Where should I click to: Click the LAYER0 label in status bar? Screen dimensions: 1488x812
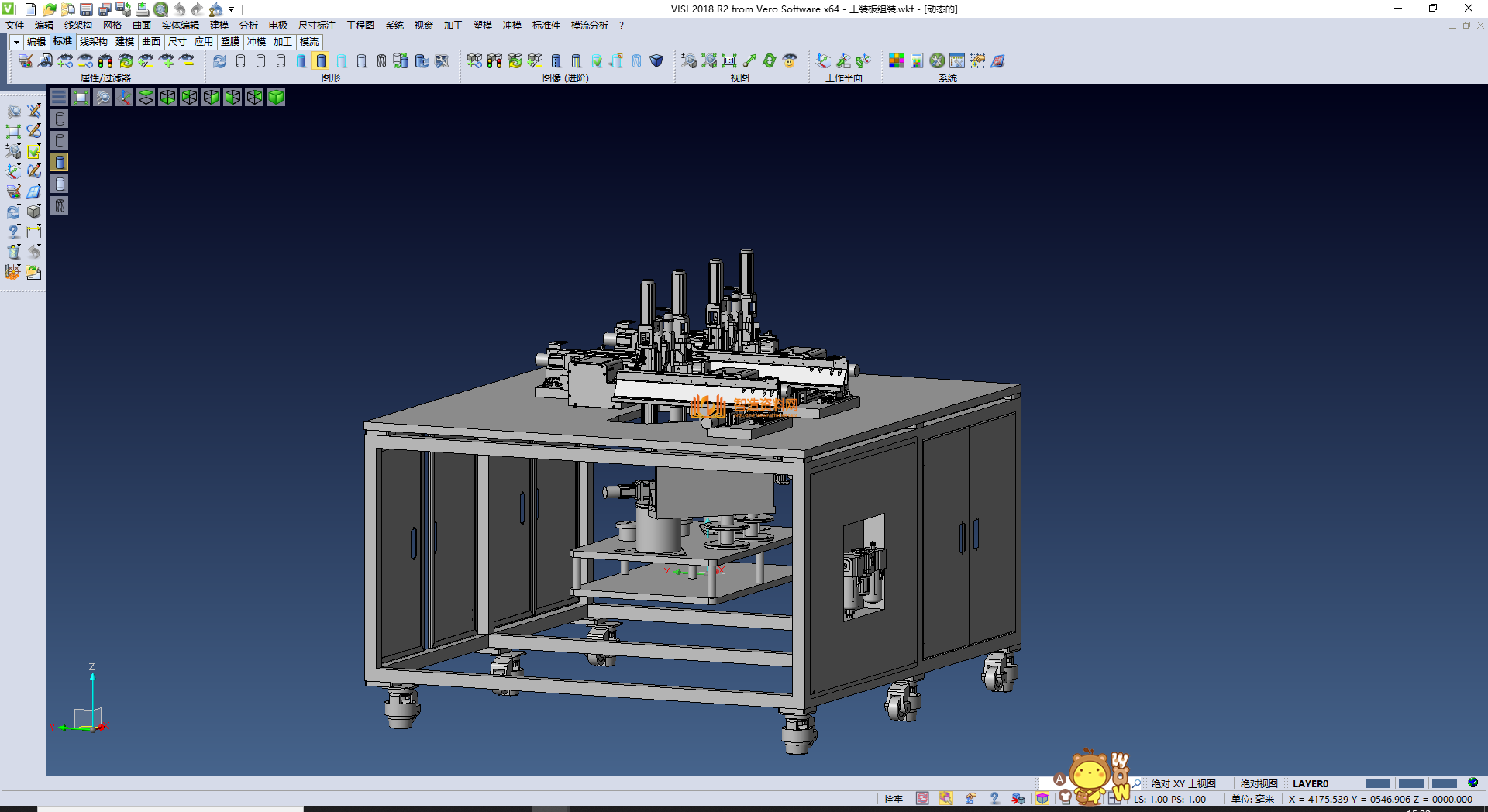[x=1310, y=783]
